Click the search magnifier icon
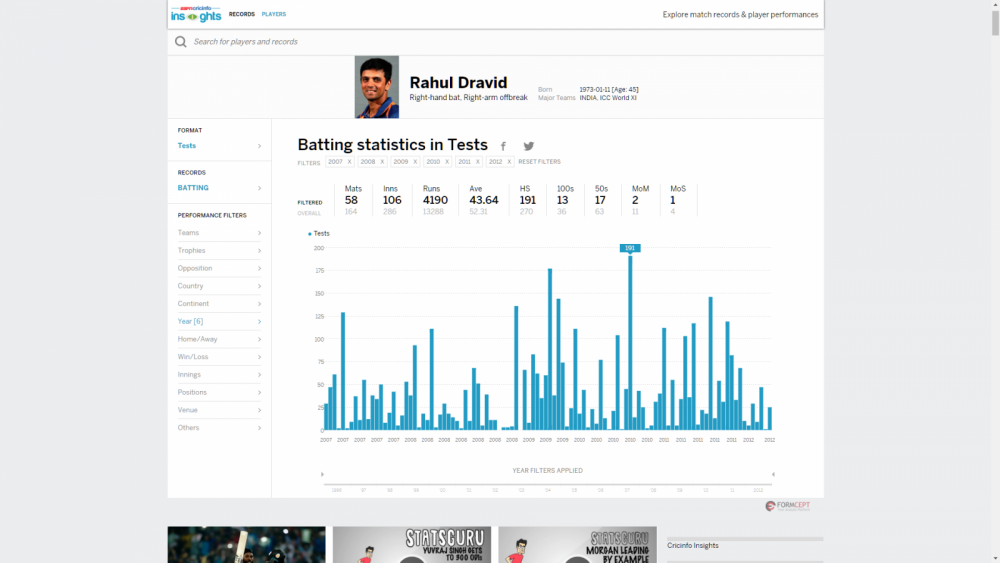 (x=180, y=41)
